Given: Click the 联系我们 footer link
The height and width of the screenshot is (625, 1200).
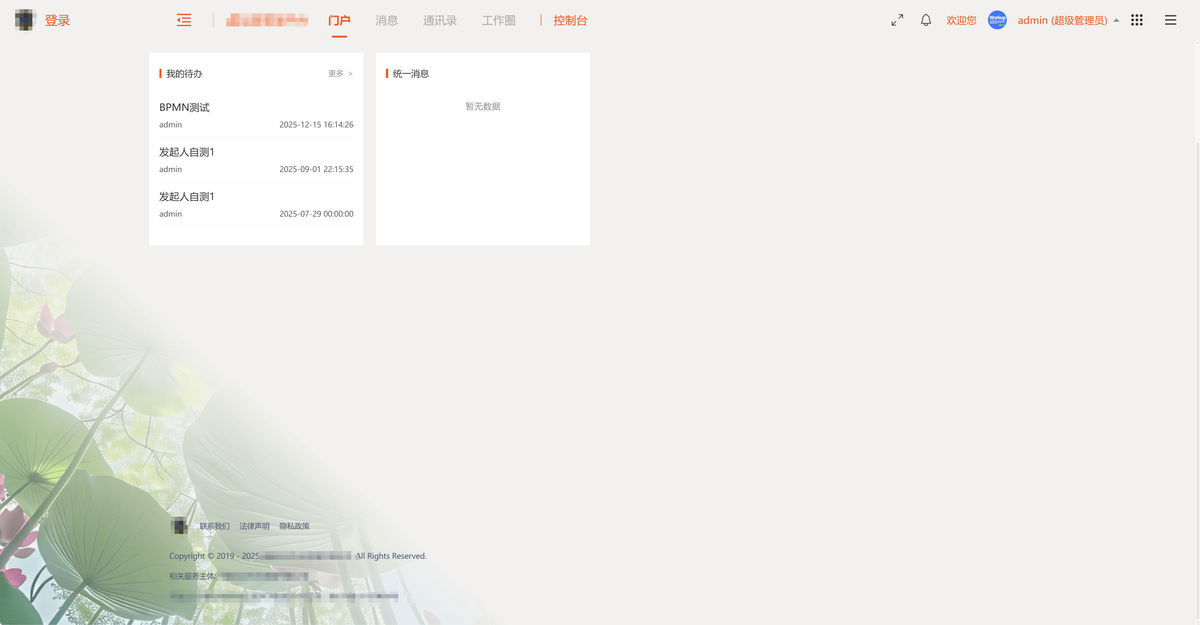Looking at the screenshot, I should tap(214, 526).
